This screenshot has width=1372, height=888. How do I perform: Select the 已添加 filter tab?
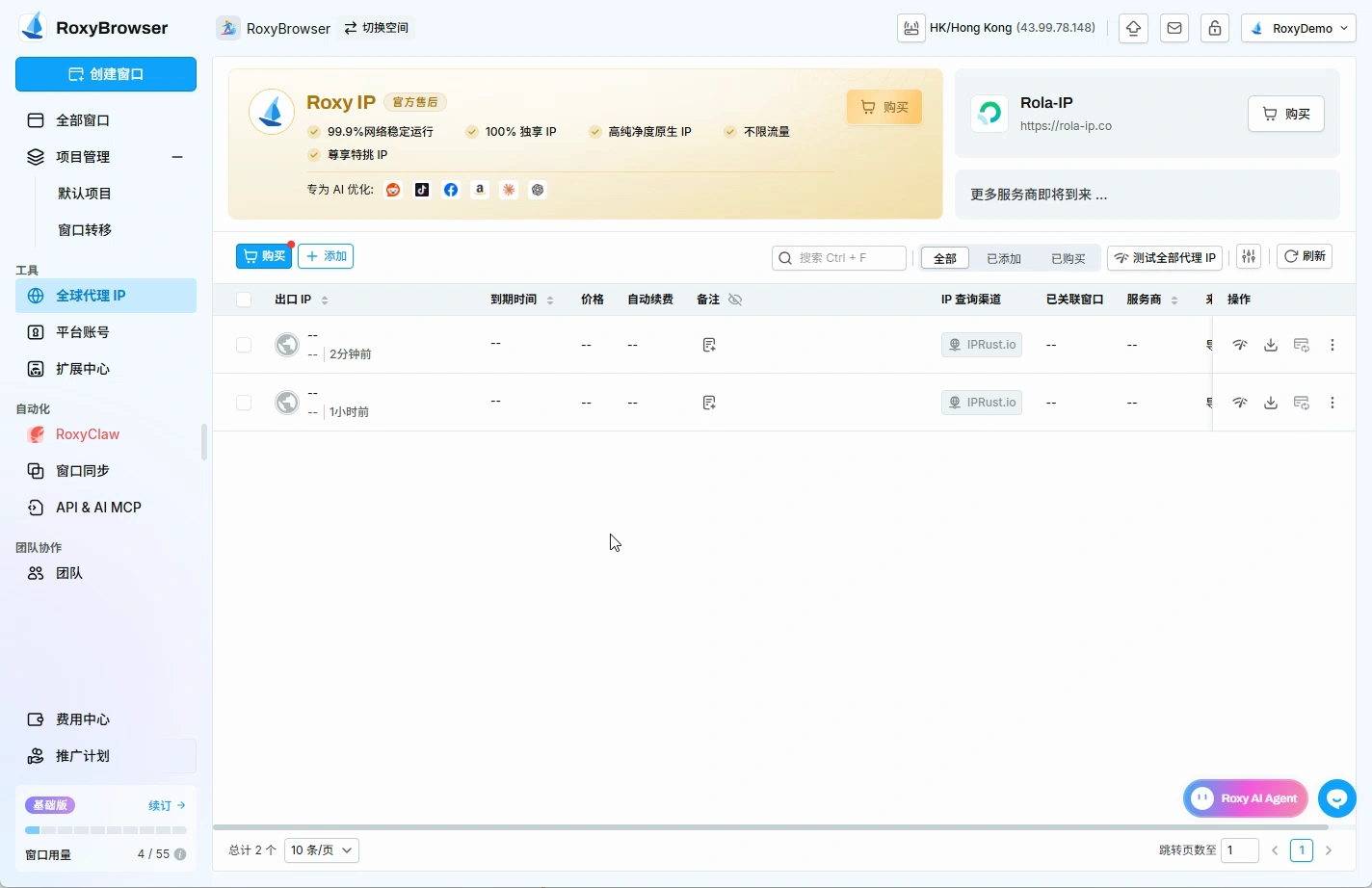[1004, 258]
